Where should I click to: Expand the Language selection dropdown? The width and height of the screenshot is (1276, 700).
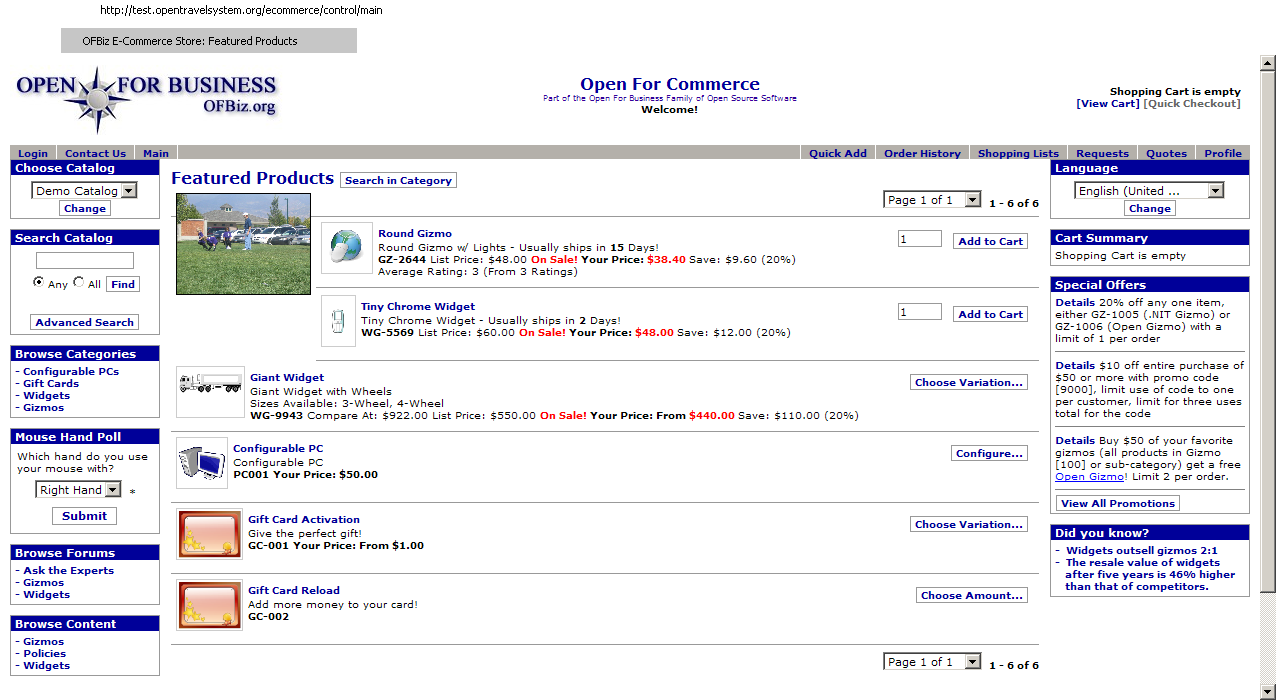tap(1149, 190)
